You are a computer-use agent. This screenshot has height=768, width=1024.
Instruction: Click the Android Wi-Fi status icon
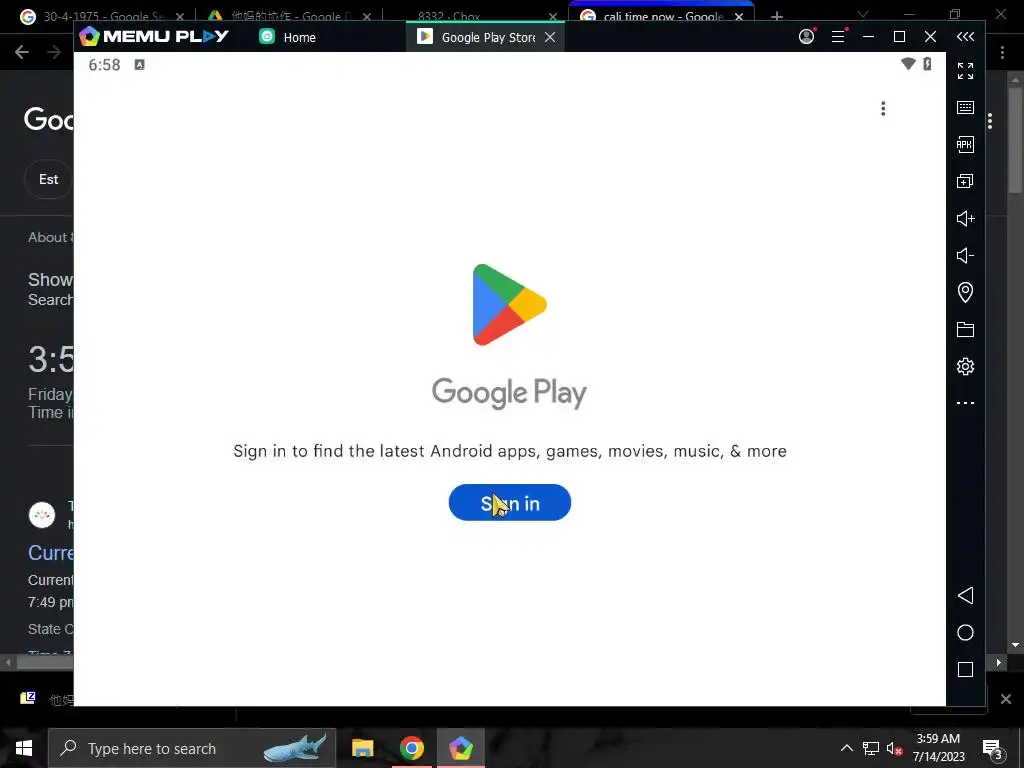(908, 63)
